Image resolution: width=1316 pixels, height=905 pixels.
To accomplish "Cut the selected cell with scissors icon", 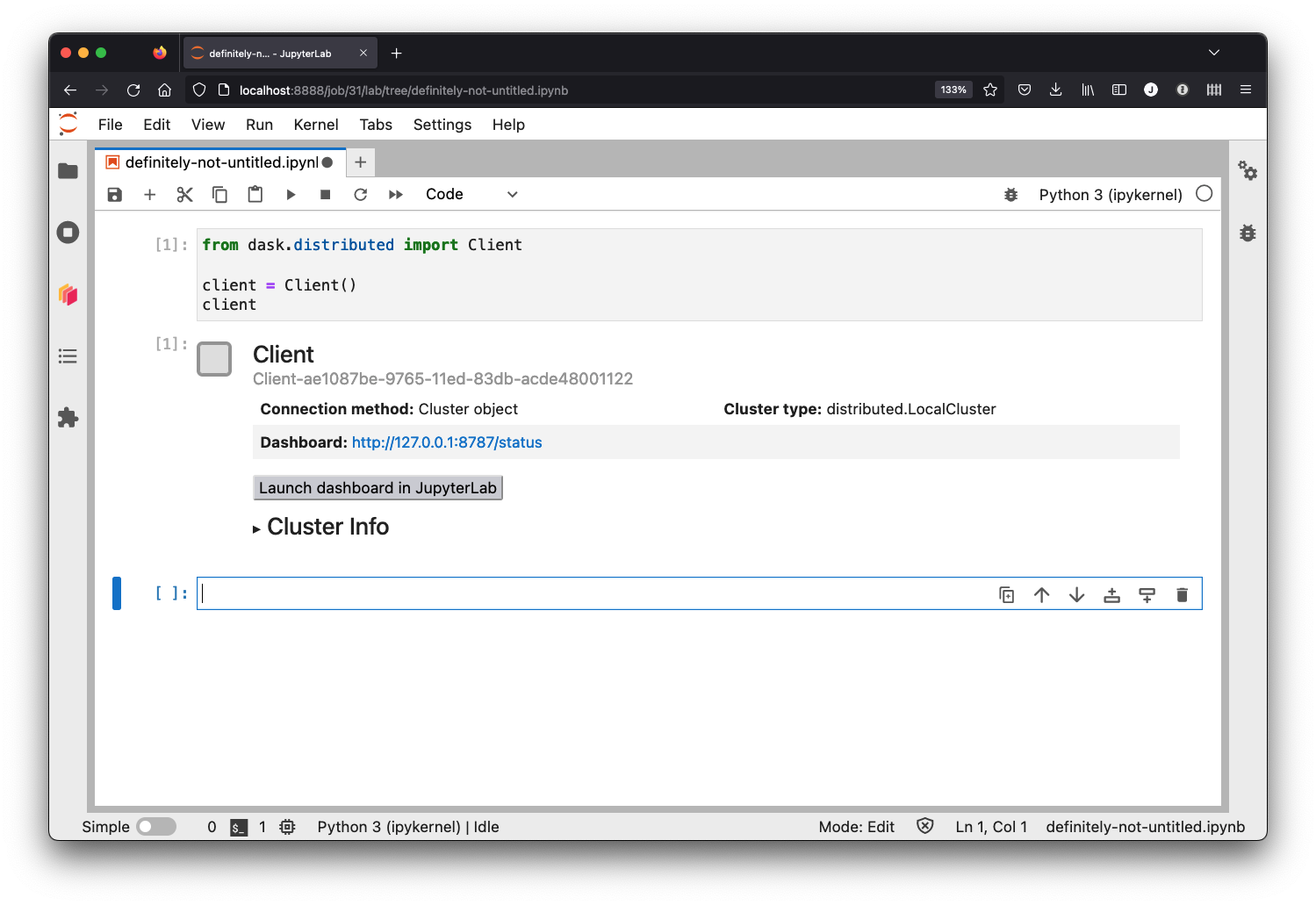I will tap(184, 195).
